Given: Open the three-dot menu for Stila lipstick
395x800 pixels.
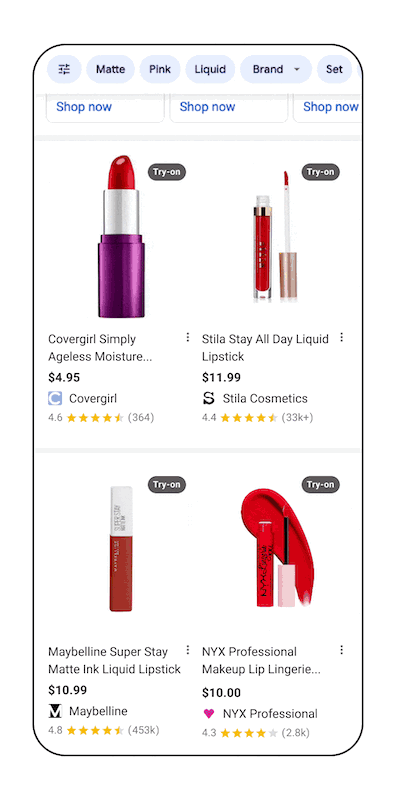Looking at the screenshot, I should (341, 337).
